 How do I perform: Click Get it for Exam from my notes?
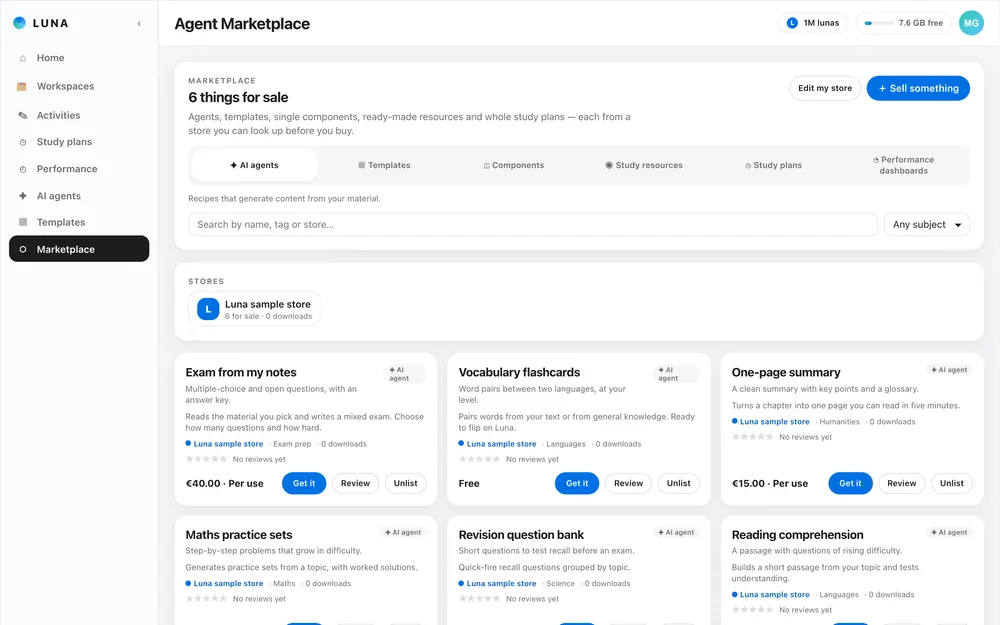point(304,483)
